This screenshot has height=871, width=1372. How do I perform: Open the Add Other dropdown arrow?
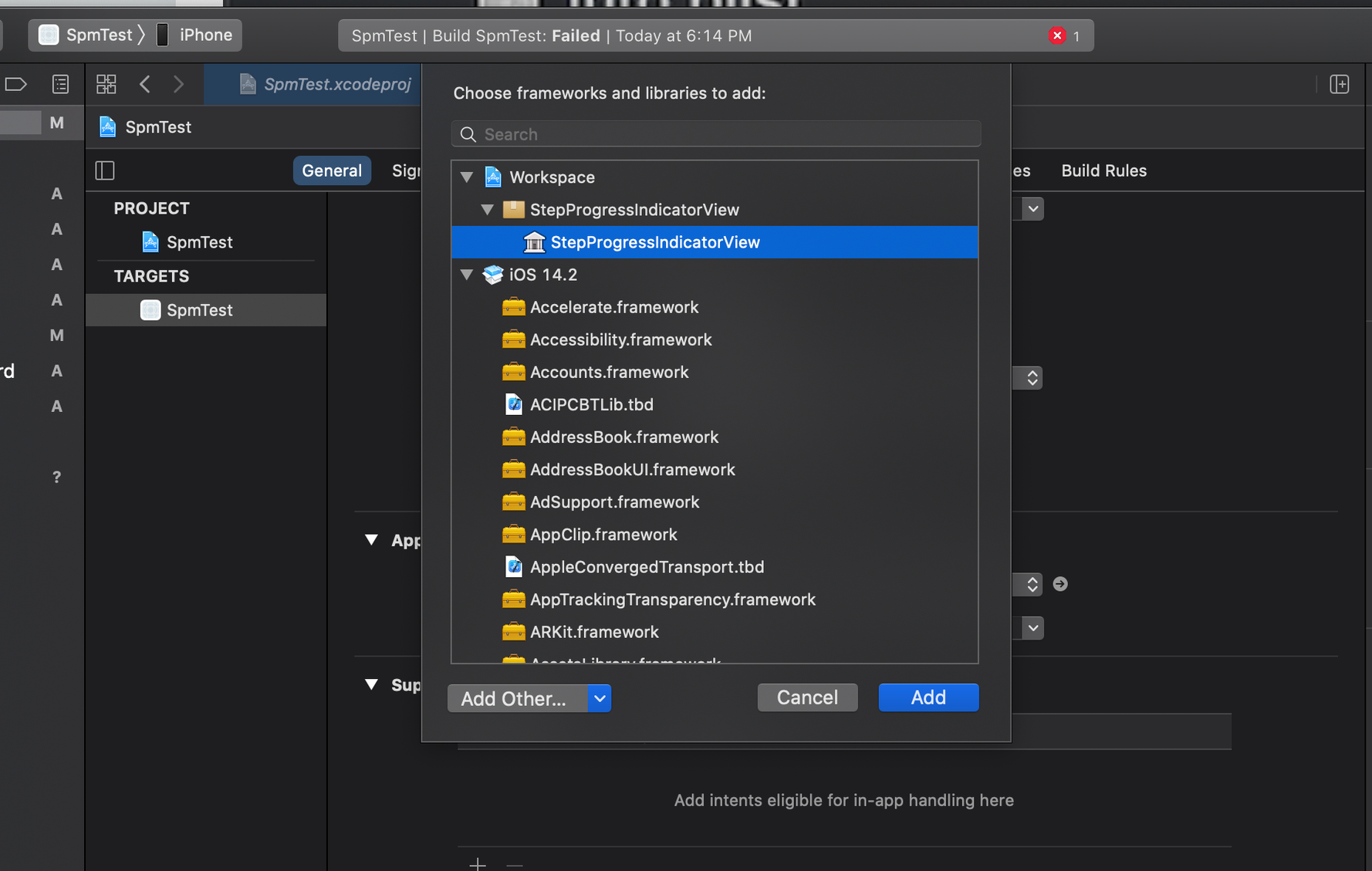click(600, 698)
